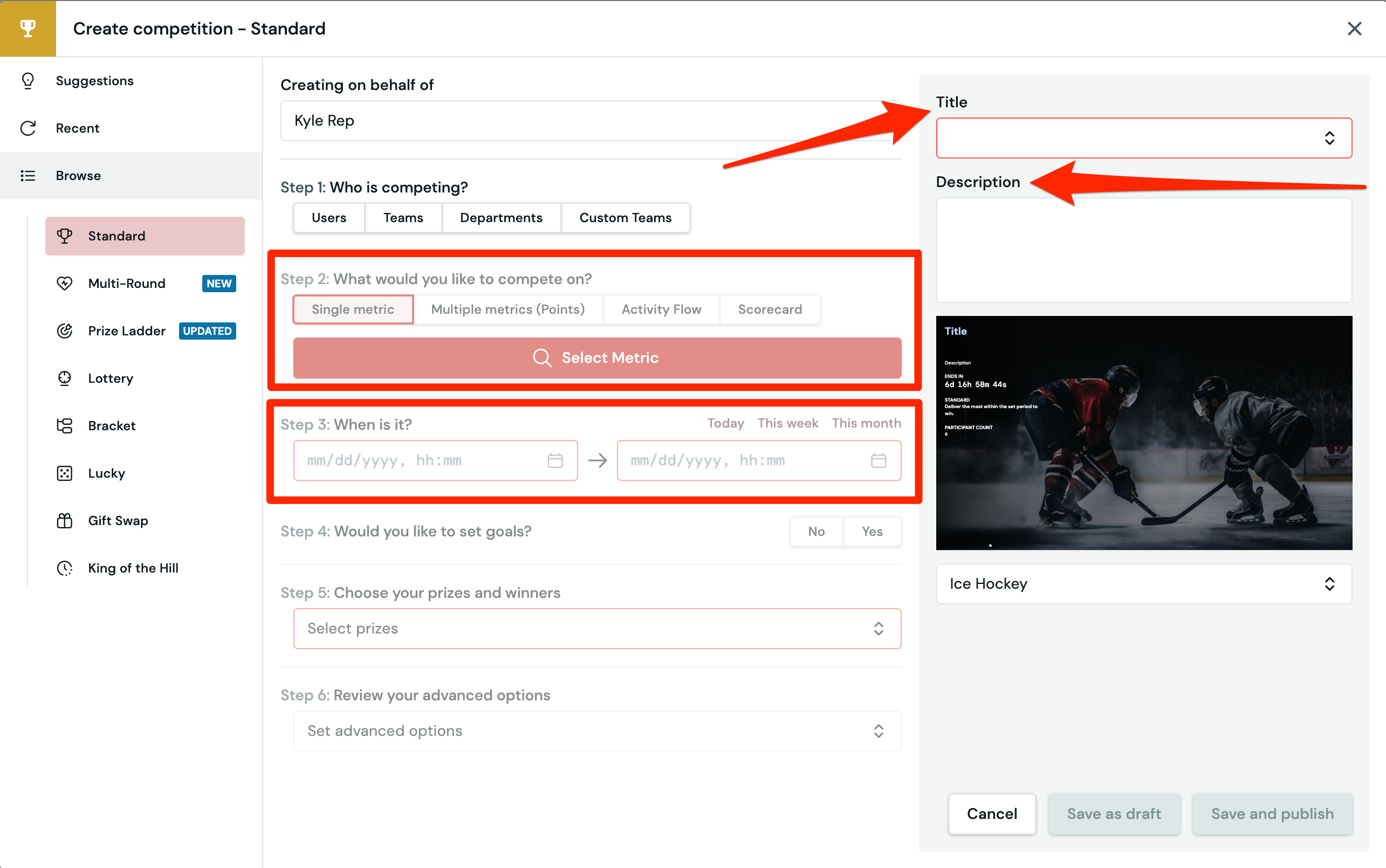Click the Suggestions lightbulb icon

28,81
